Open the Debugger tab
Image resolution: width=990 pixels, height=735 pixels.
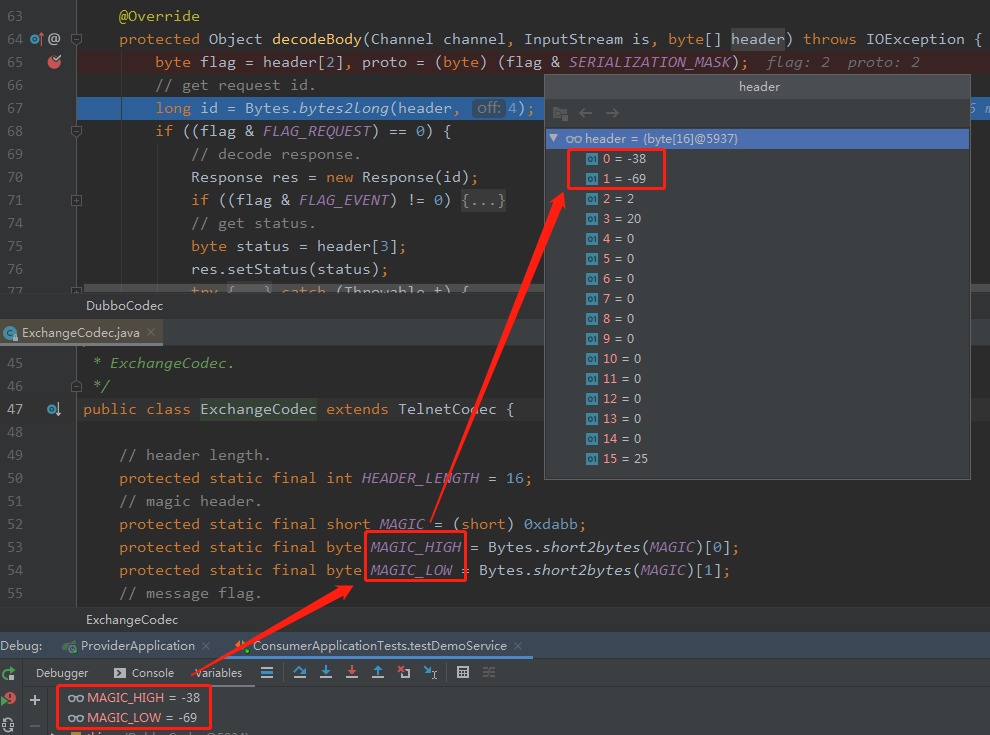click(x=62, y=673)
